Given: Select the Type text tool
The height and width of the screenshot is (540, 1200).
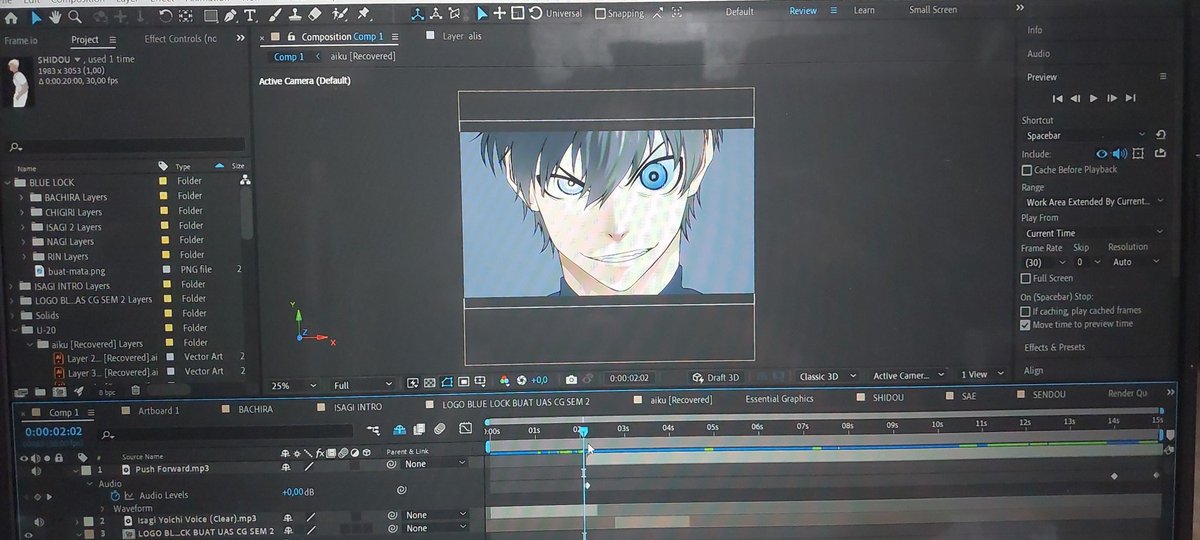Looking at the screenshot, I should [250, 16].
